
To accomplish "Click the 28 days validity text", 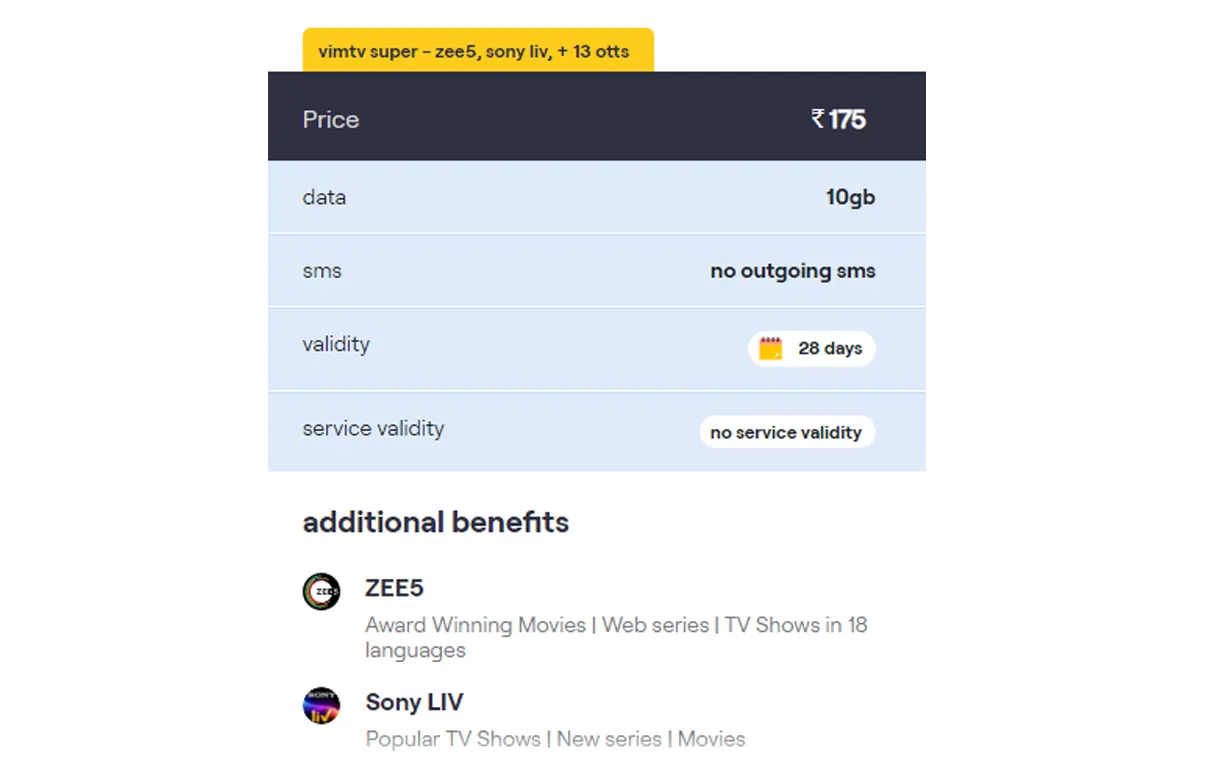I will click(830, 349).
